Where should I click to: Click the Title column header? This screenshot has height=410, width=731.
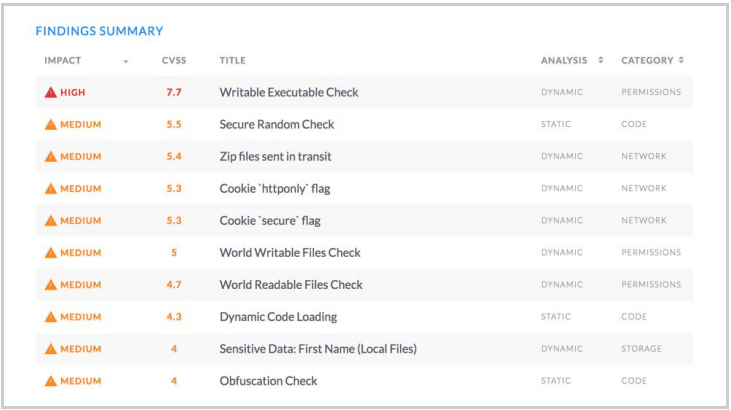point(233,60)
